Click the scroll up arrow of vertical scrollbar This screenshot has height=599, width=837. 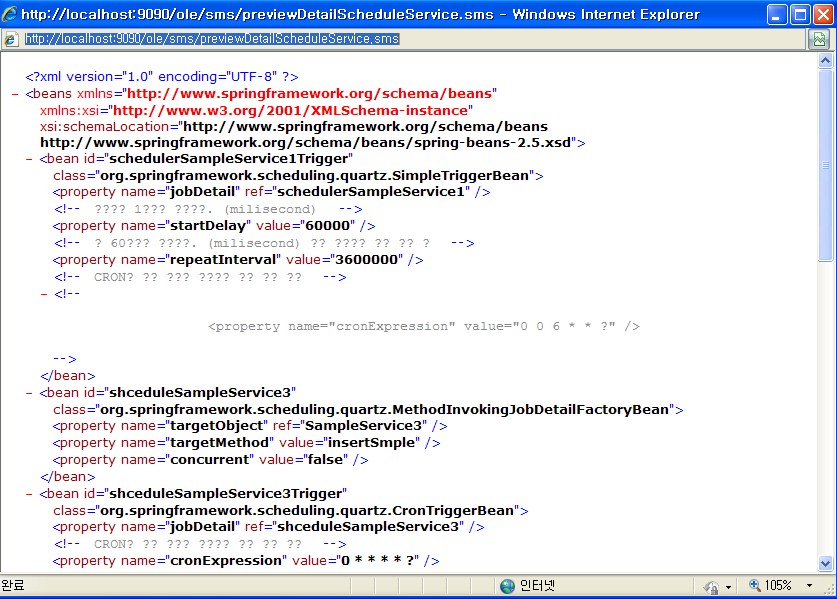(x=825, y=62)
